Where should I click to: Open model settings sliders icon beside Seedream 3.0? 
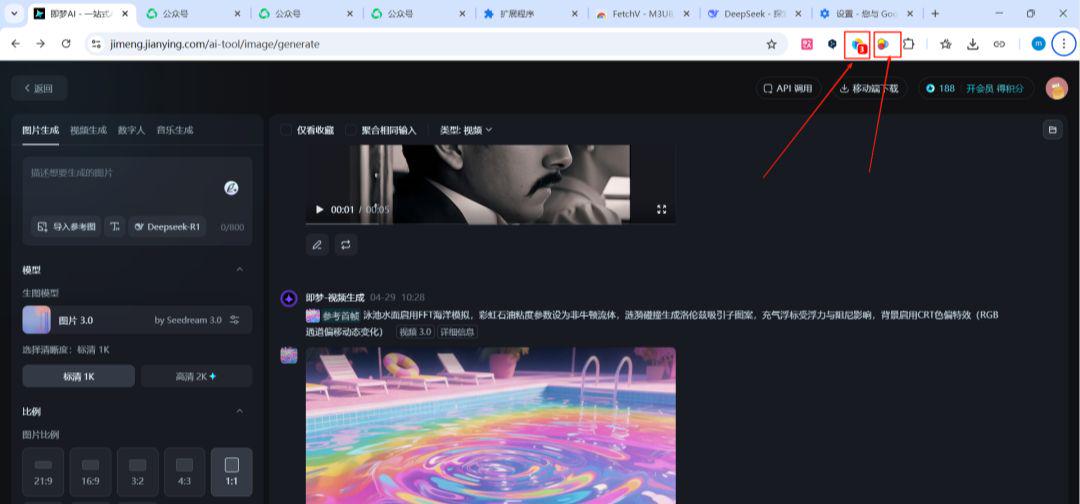[x=235, y=320]
